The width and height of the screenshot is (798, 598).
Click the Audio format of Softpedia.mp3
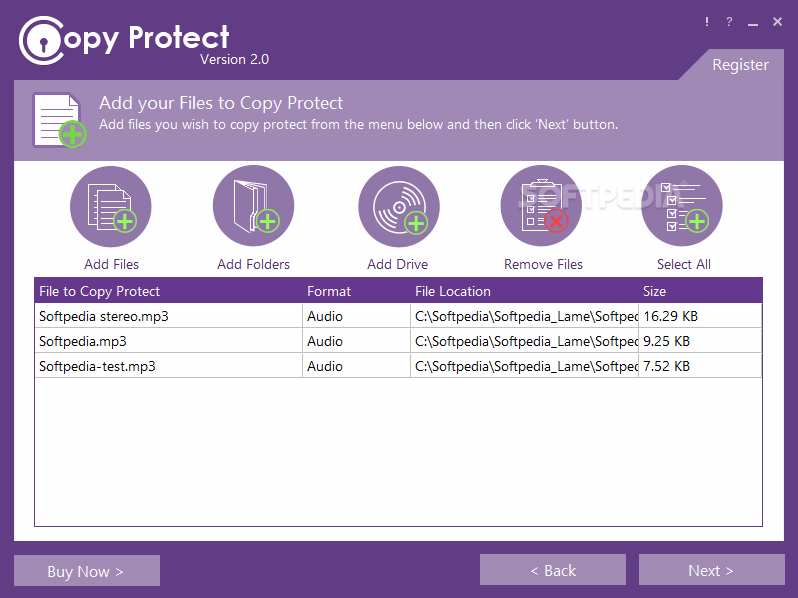[356, 341]
